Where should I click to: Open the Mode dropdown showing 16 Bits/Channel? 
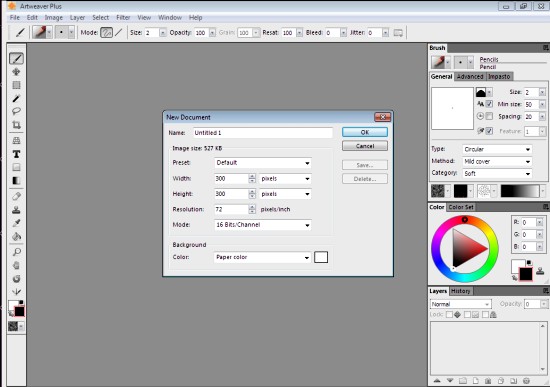pos(262,225)
